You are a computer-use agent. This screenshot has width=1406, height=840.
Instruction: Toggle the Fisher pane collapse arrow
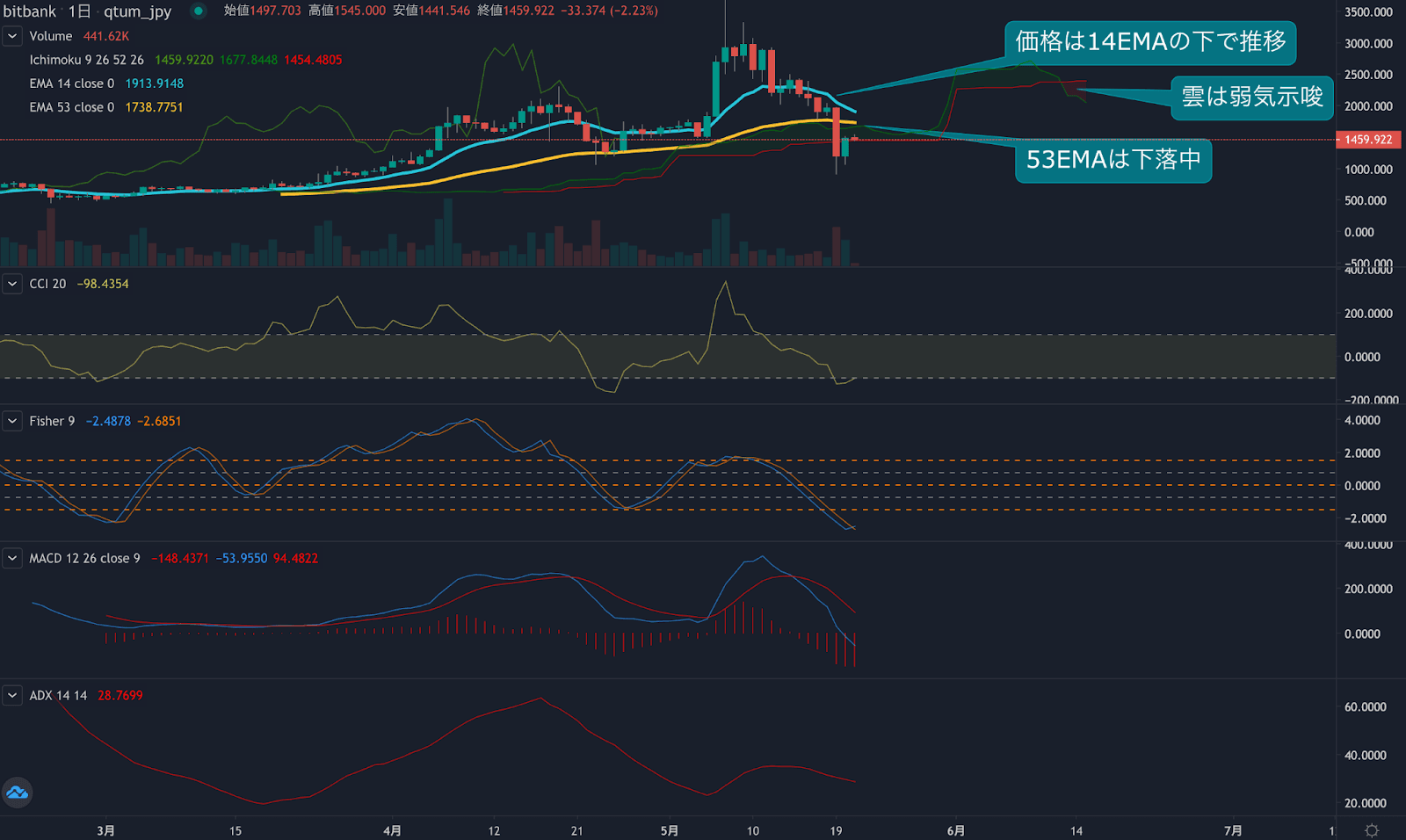point(11,421)
